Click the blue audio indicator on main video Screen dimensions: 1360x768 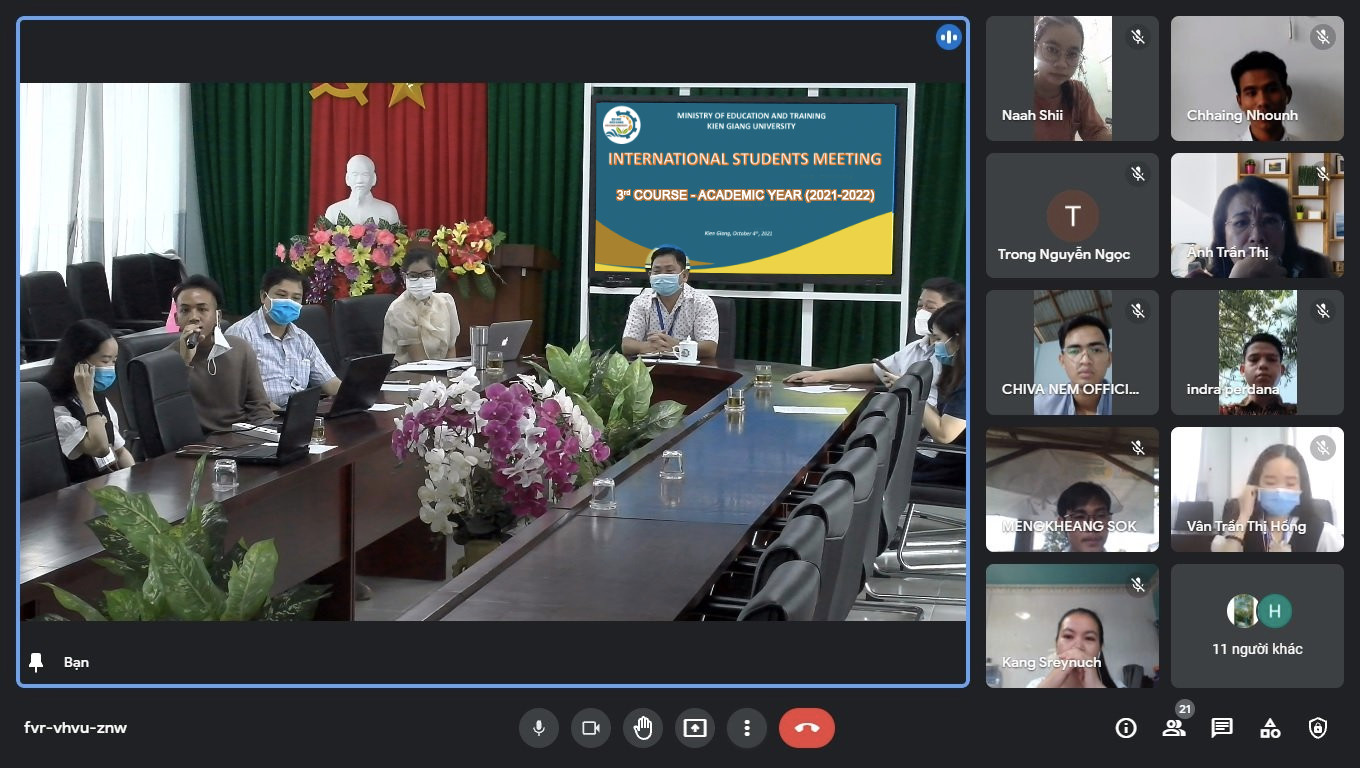pyautogui.click(x=948, y=38)
